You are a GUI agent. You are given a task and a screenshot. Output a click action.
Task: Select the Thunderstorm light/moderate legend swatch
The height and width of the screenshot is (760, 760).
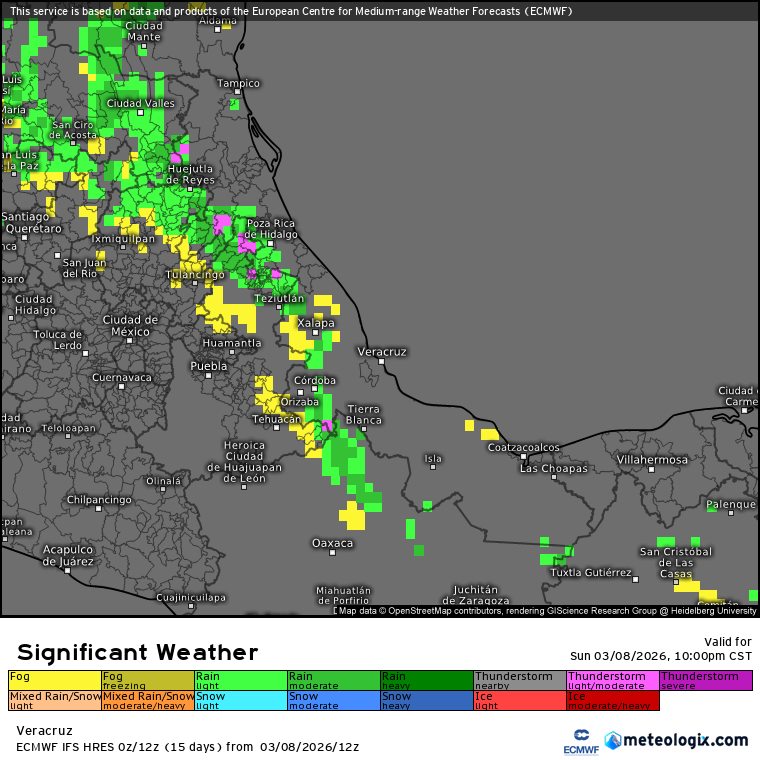[613, 681]
